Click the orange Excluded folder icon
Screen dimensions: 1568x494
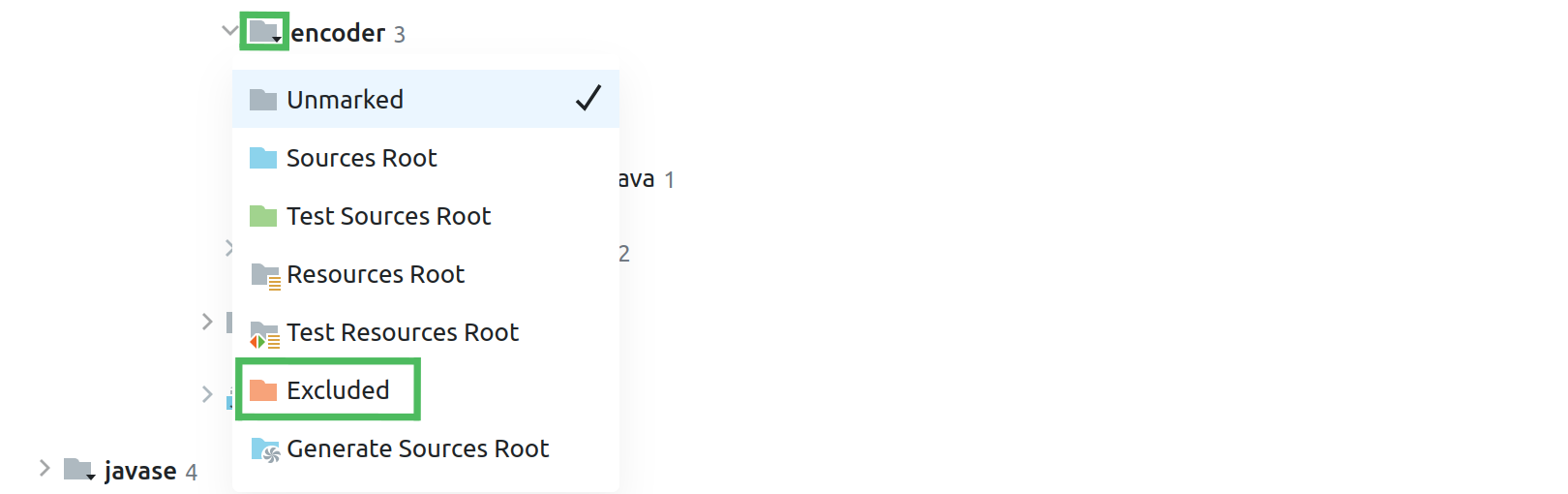(262, 390)
